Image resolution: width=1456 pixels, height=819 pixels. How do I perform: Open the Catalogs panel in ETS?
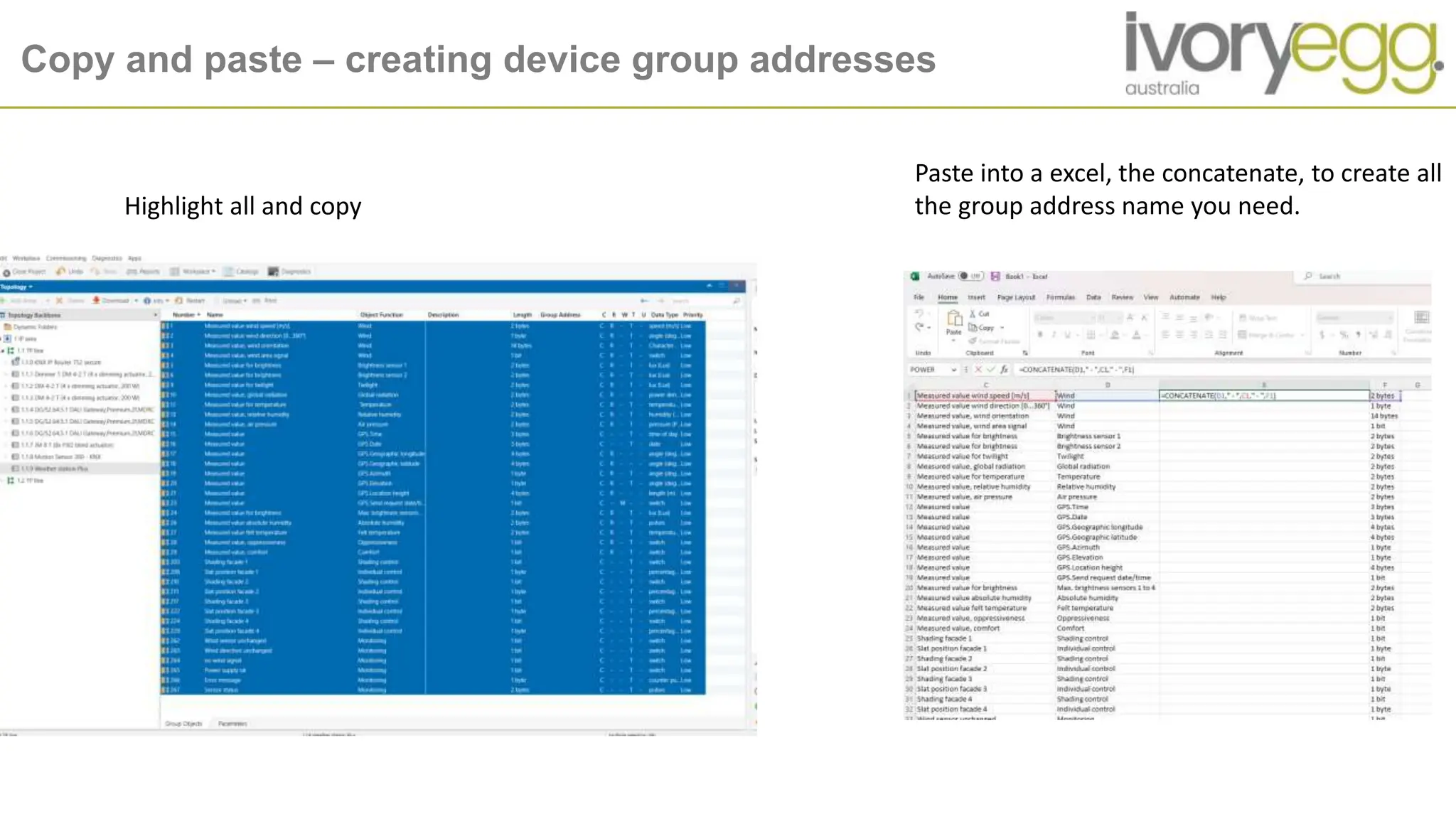[x=241, y=272]
